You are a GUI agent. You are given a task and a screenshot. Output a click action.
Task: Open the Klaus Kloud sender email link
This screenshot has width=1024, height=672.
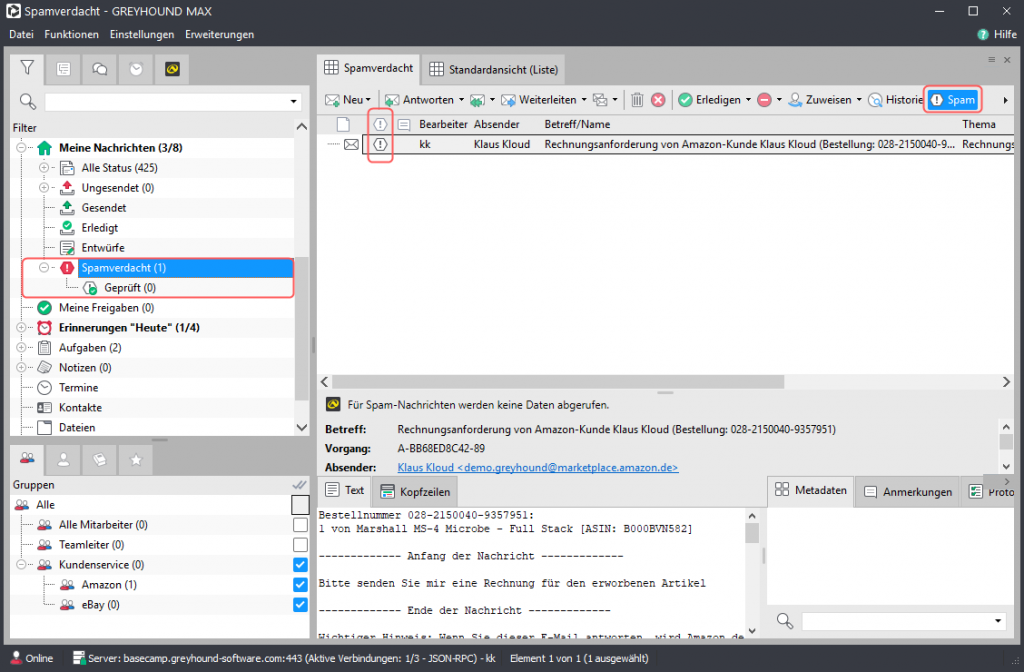tap(537, 468)
